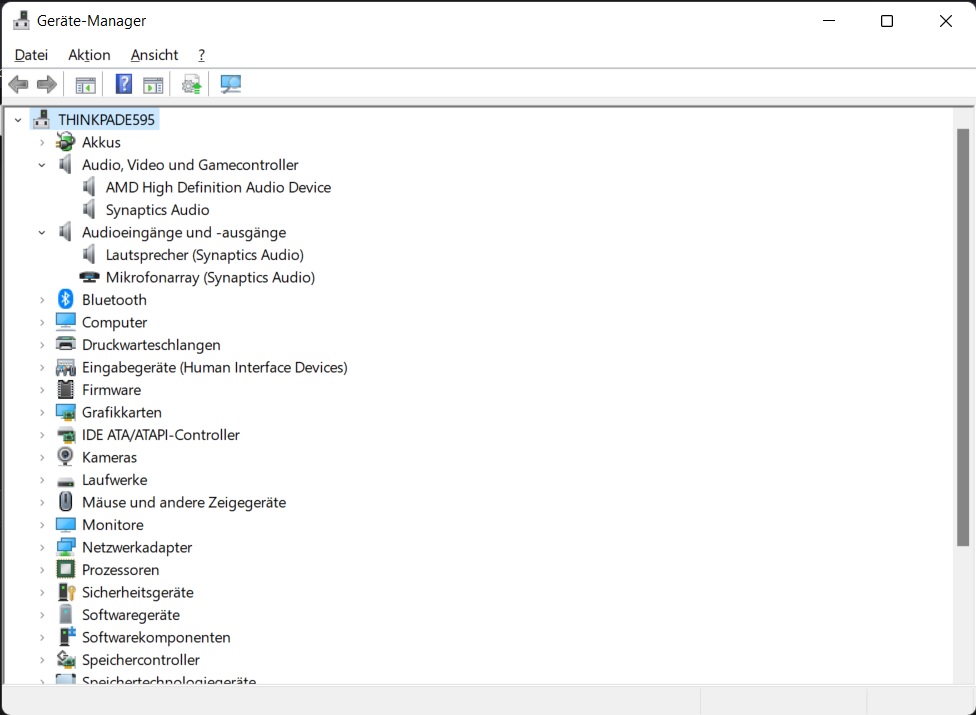Click the IDE ATA/ATAPI-Controller icon
The height and width of the screenshot is (715, 976).
pos(65,434)
